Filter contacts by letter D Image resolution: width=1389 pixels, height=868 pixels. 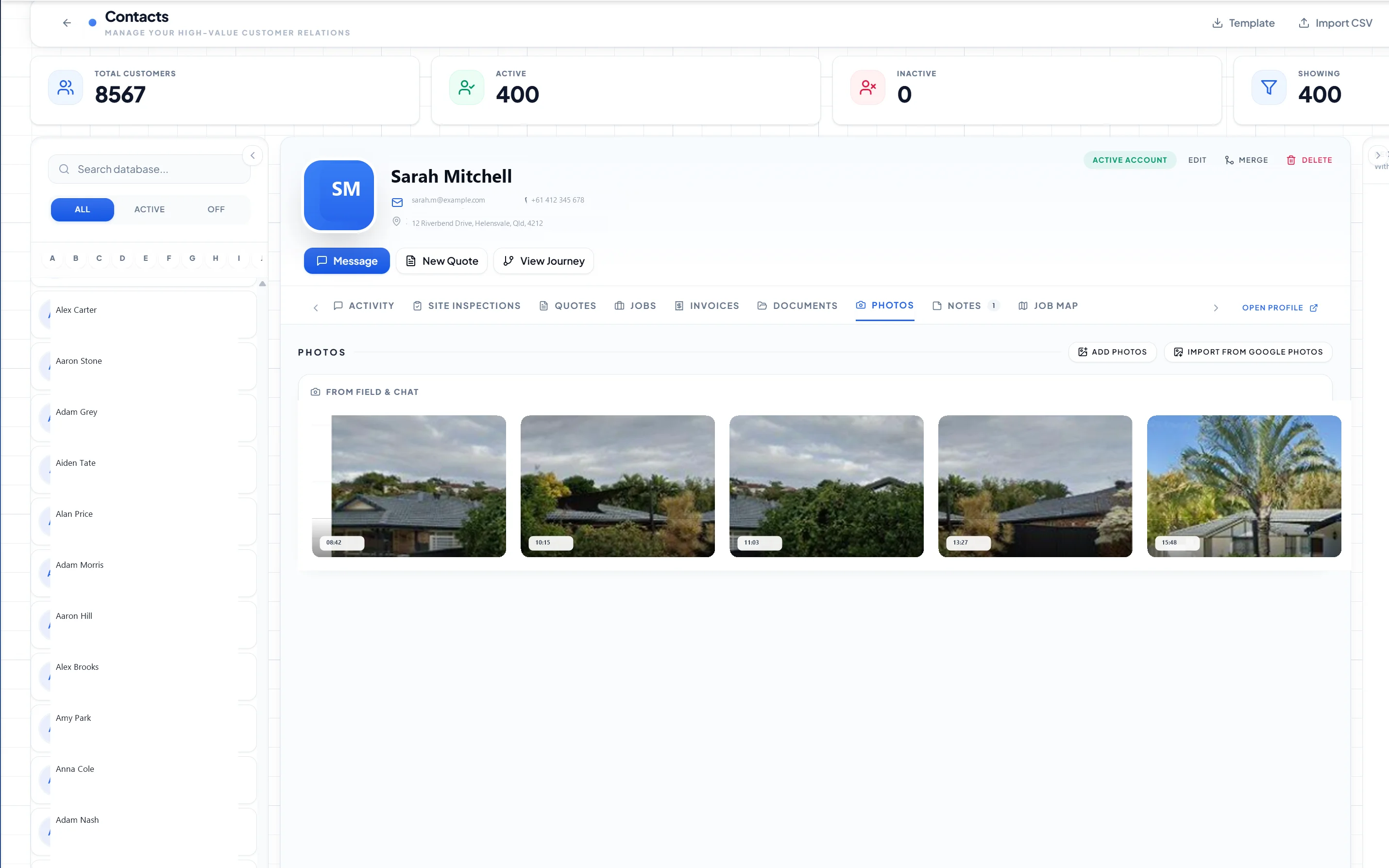coord(122,258)
